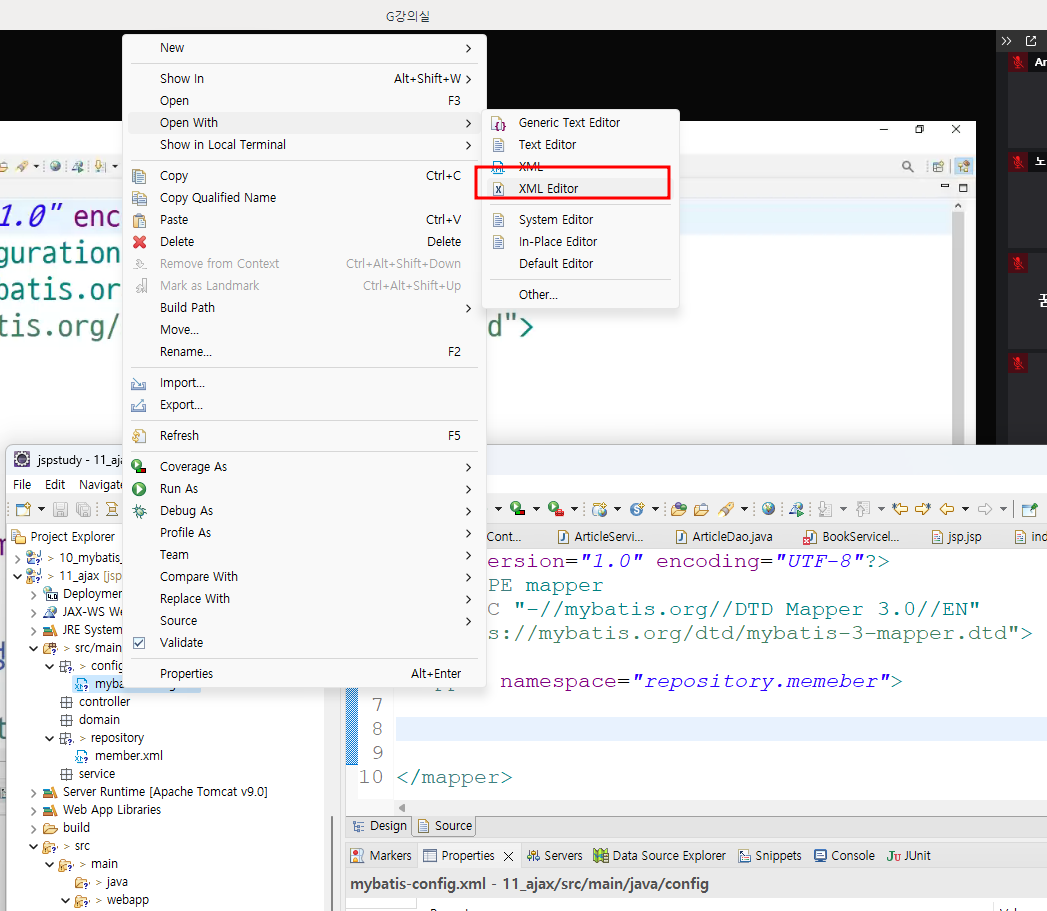Click the vertical scrollbar of upper editor window
This screenshot has height=911, width=1047.
pos(958,327)
